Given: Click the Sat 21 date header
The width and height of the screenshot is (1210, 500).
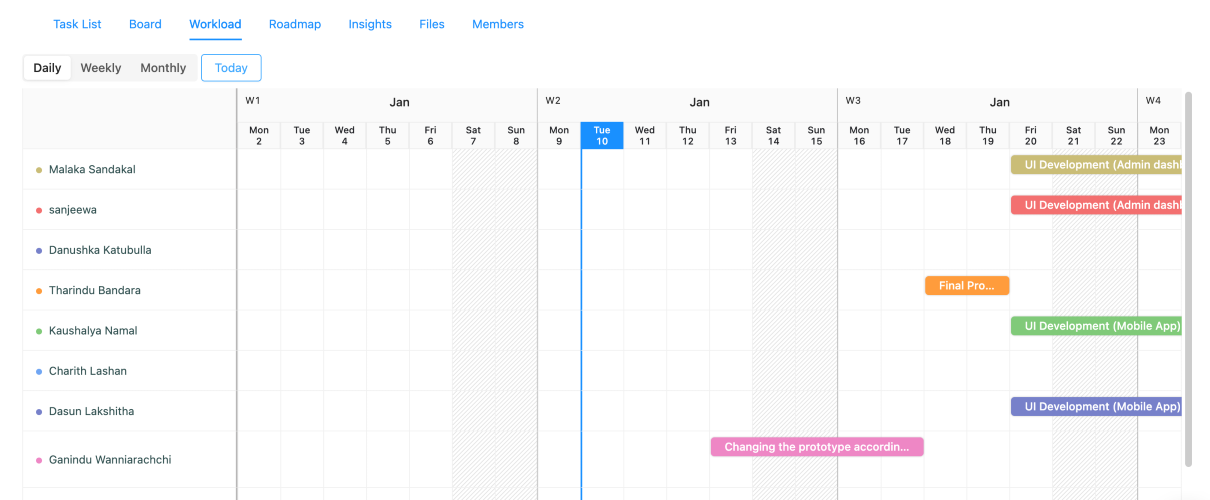Looking at the screenshot, I should click(1074, 136).
